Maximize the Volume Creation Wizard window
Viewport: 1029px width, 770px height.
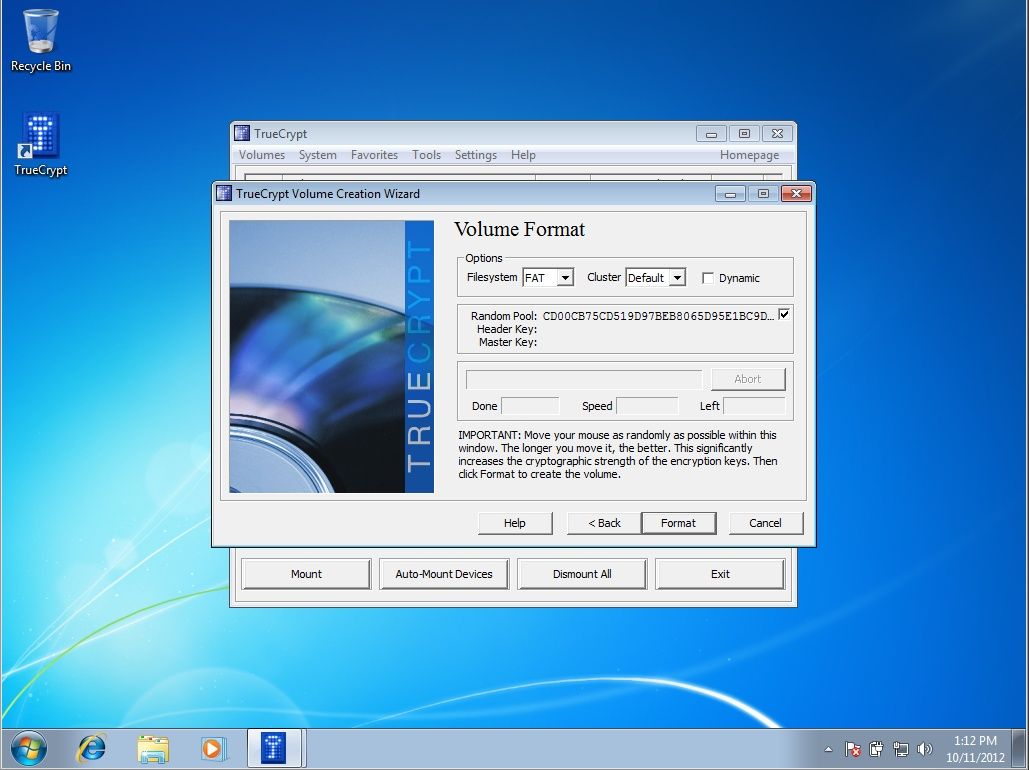[x=763, y=194]
